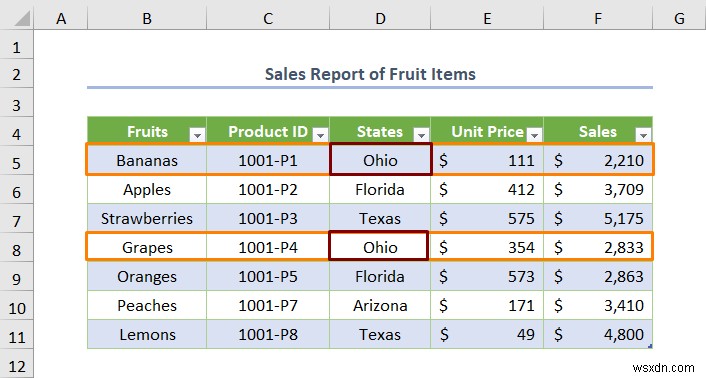Select column E header
The width and height of the screenshot is (706, 378).
487,18
